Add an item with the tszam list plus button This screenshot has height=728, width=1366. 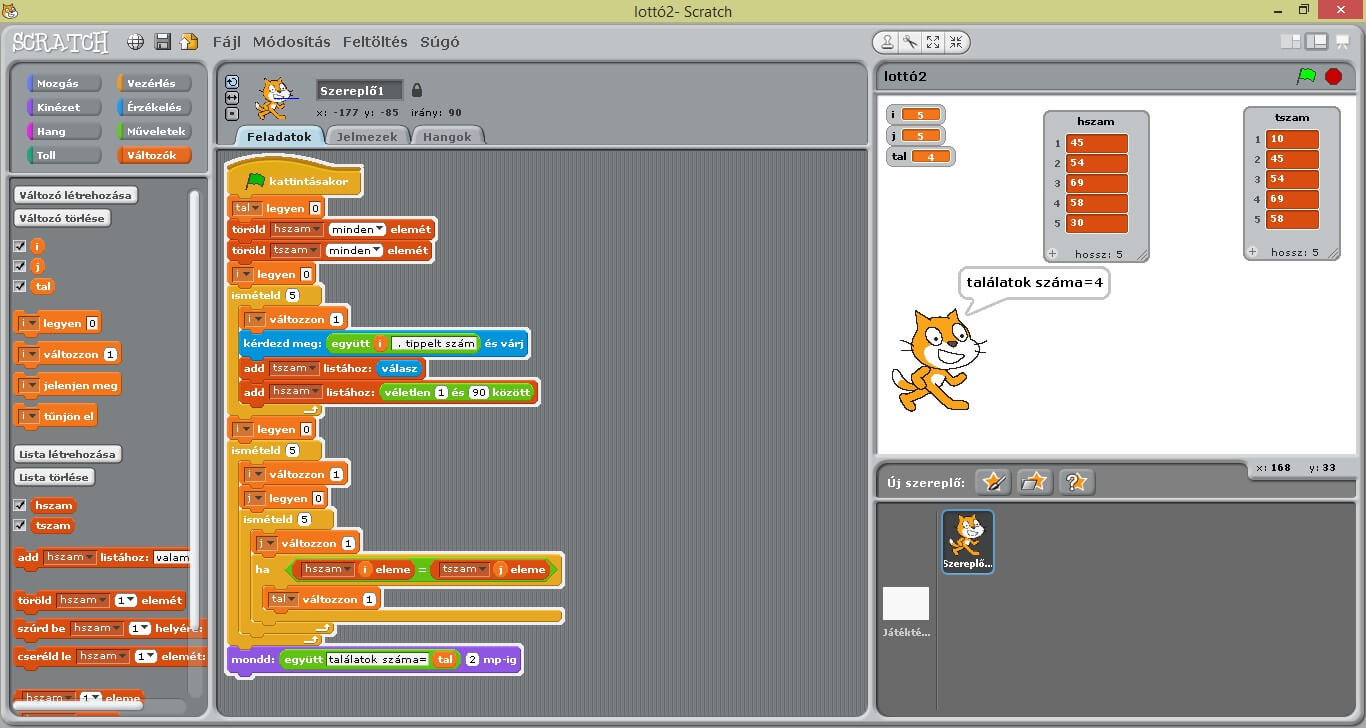tap(1254, 252)
